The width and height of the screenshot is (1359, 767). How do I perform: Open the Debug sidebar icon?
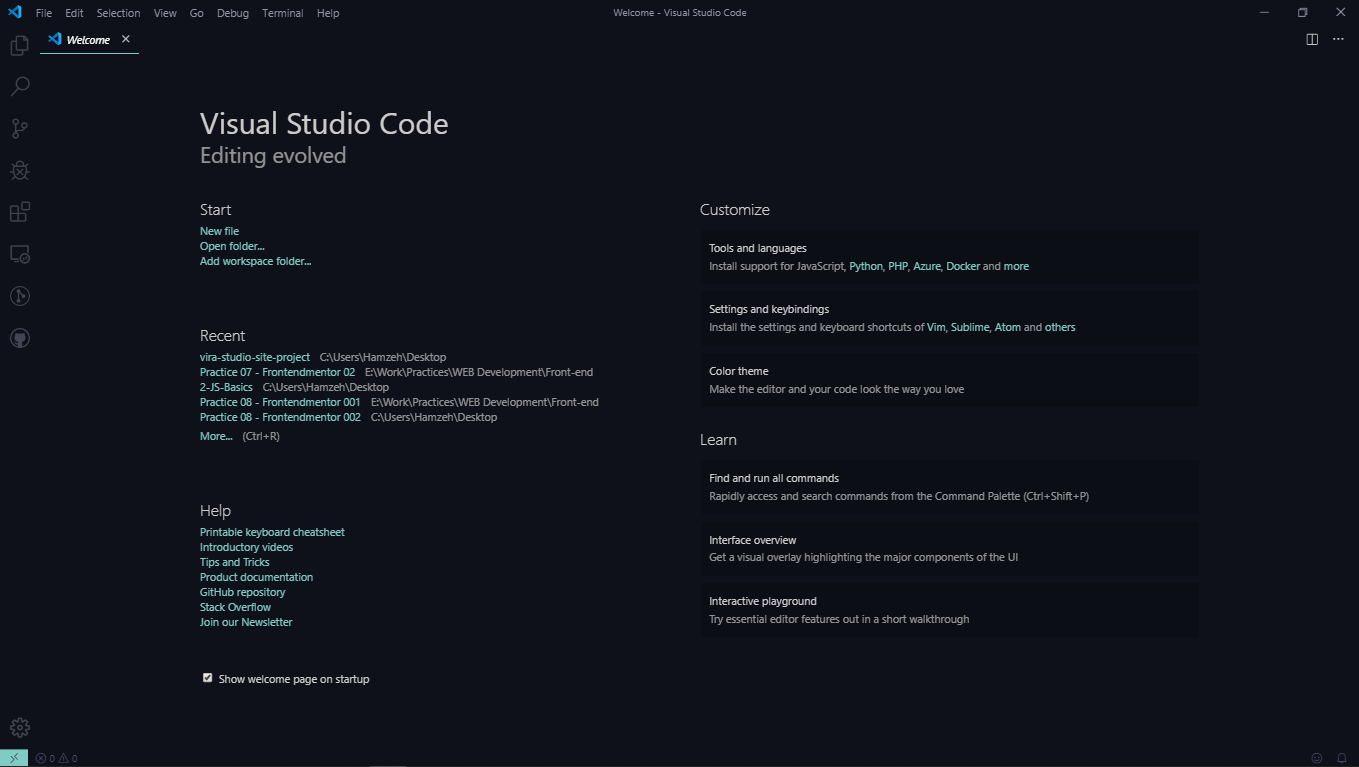point(19,170)
